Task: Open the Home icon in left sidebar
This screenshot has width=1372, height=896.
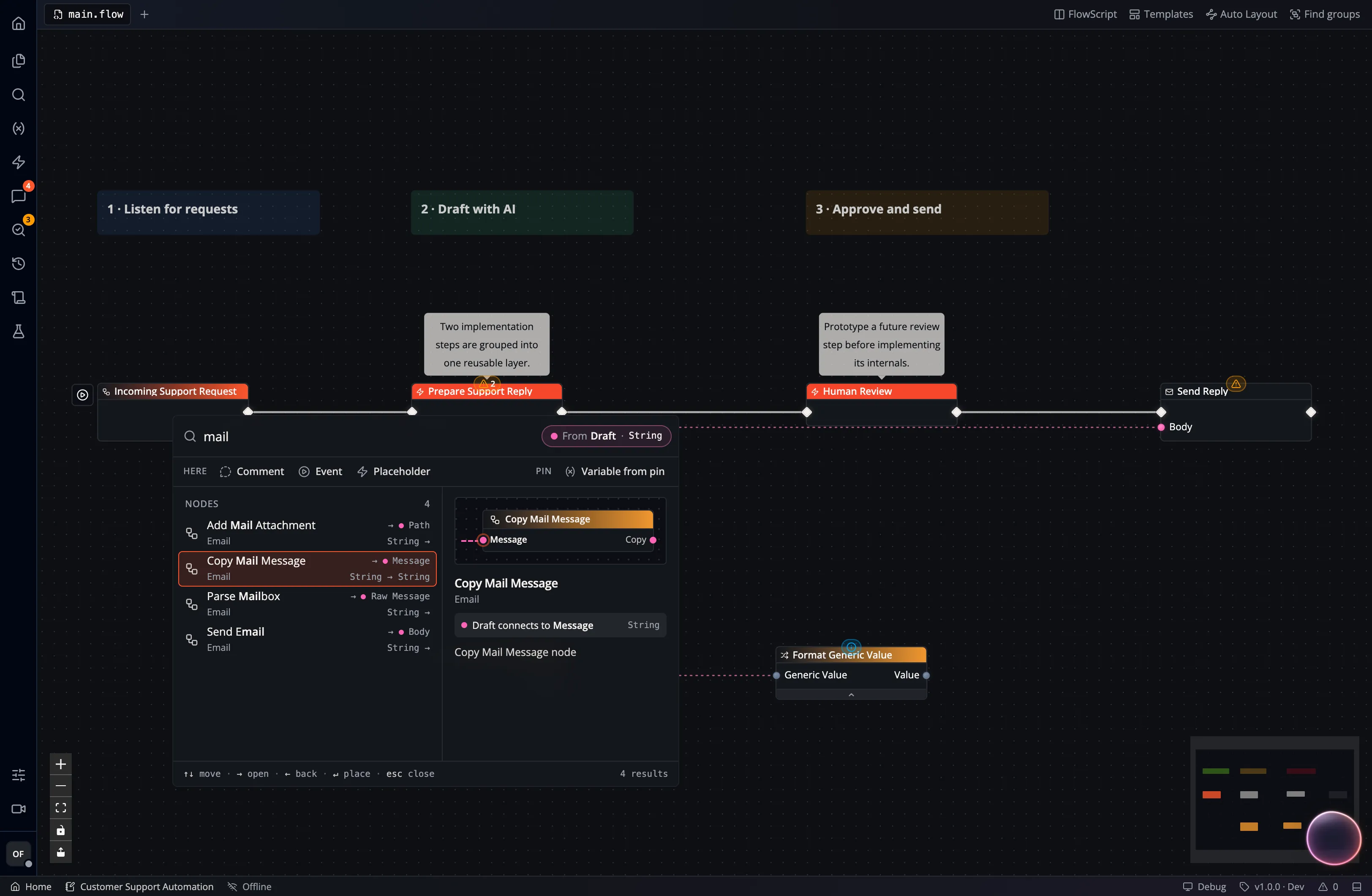Action: coord(19,24)
